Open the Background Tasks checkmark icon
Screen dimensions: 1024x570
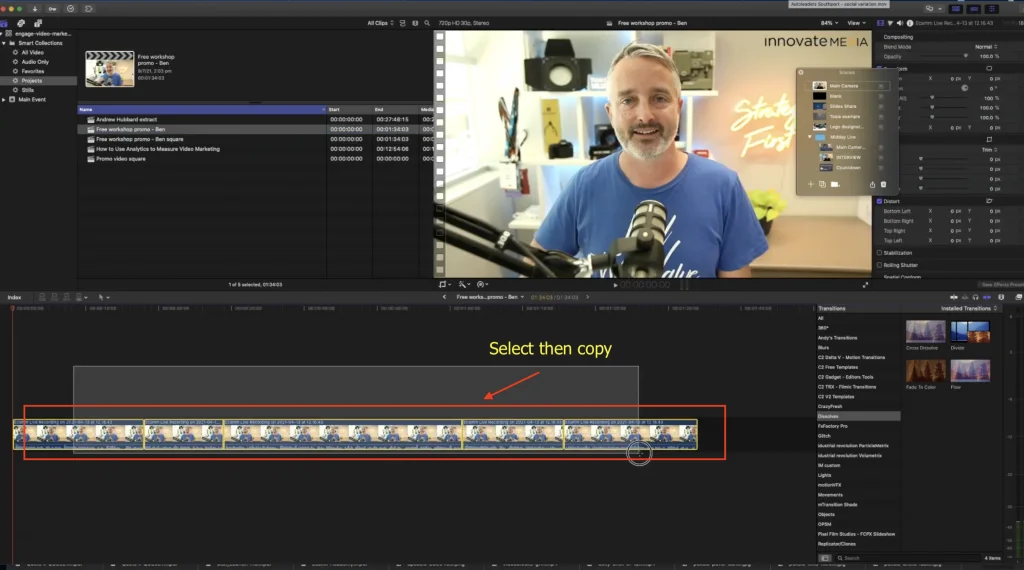coord(71,9)
